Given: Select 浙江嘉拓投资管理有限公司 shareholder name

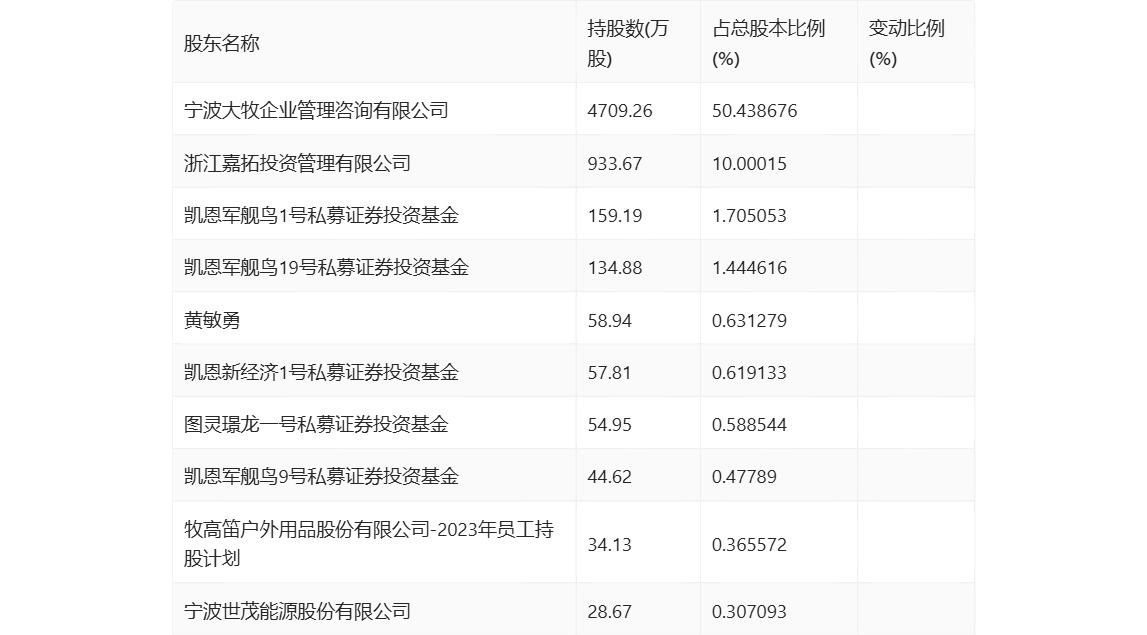Looking at the screenshot, I should coord(297,163).
